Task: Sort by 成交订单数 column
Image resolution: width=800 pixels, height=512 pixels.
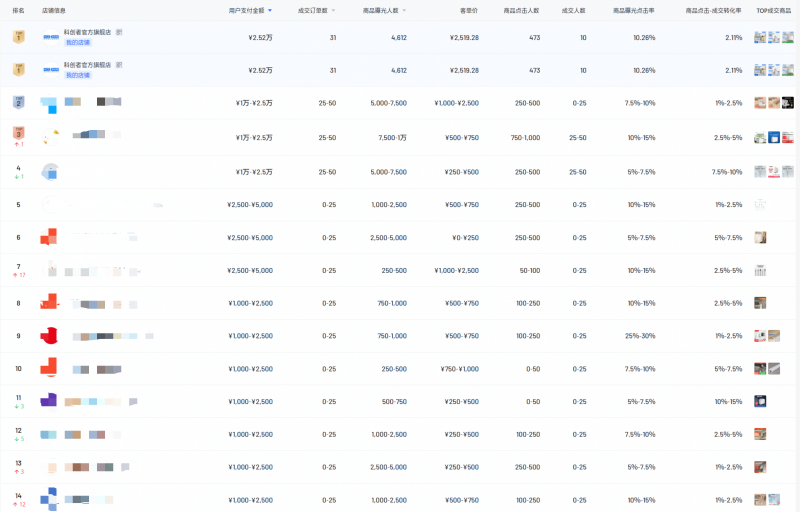Action: point(319,10)
